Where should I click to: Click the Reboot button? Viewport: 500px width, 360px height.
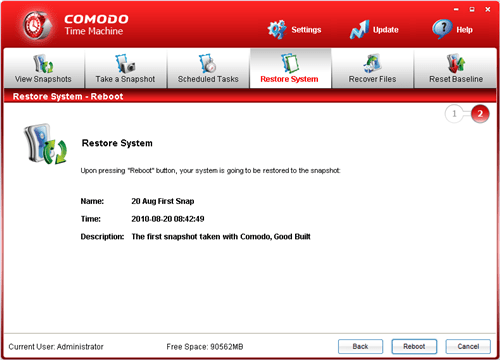(414, 347)
